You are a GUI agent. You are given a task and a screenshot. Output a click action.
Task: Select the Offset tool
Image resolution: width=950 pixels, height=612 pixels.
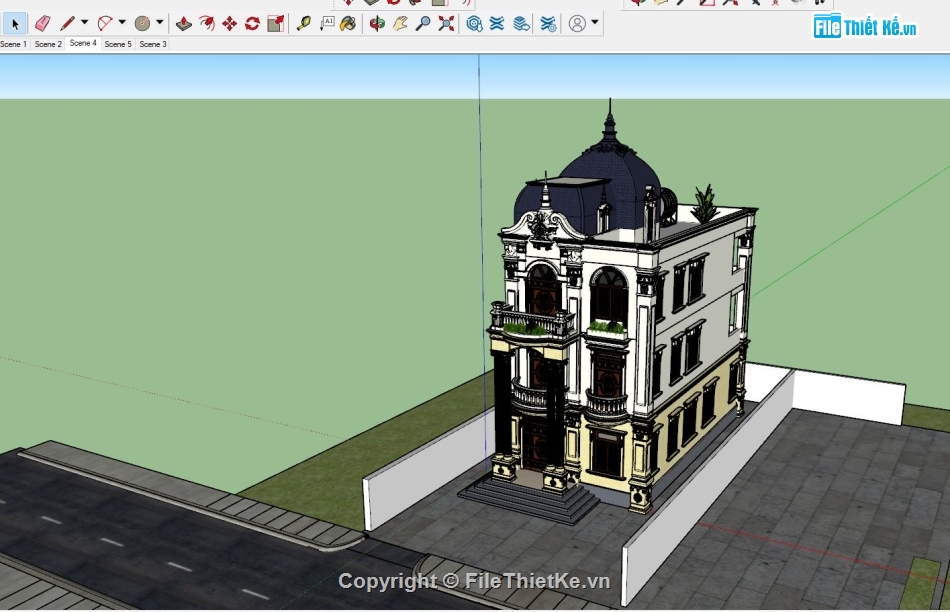pyautogui.click(x=207, y=24)
